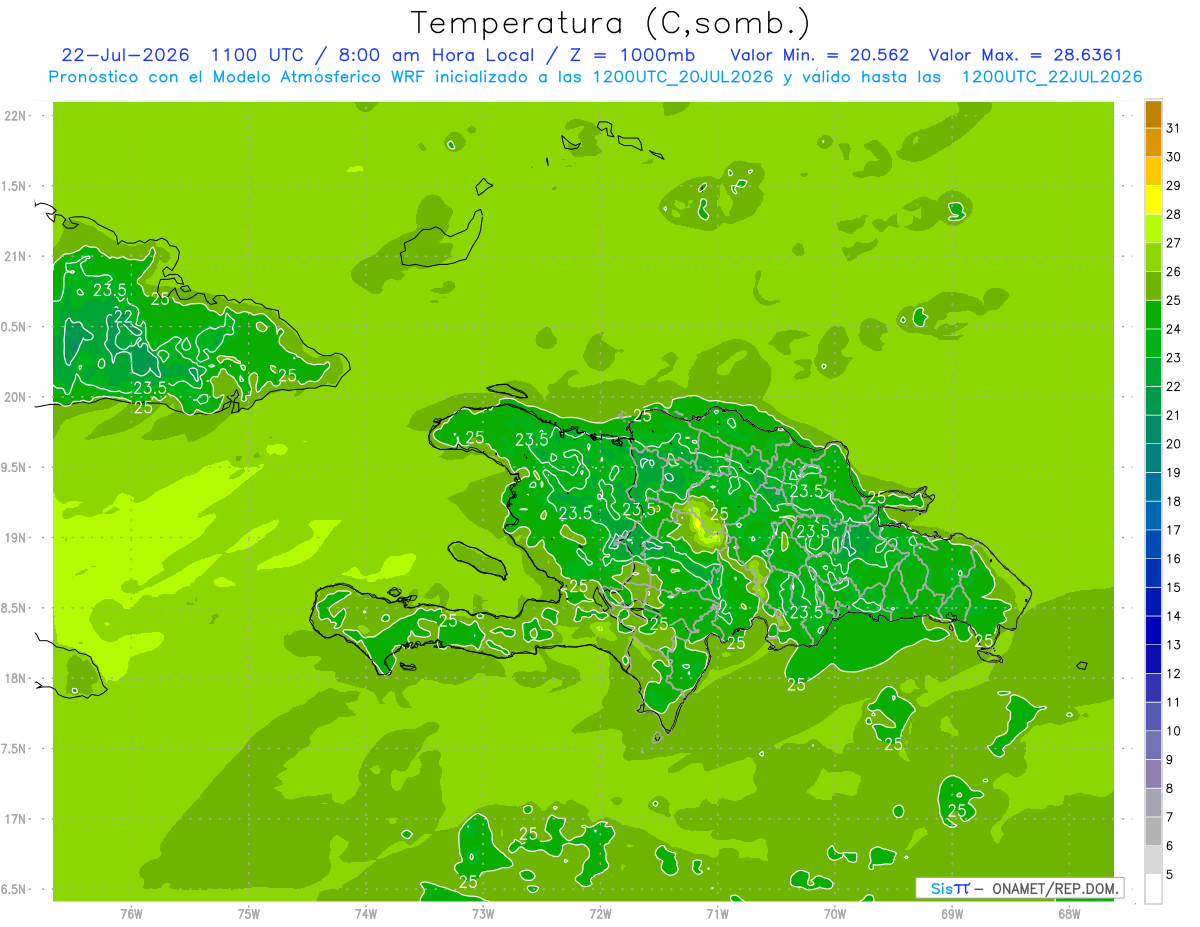
Task: Click the '21N' latitude axis label
Action: (x=16, y=256)
